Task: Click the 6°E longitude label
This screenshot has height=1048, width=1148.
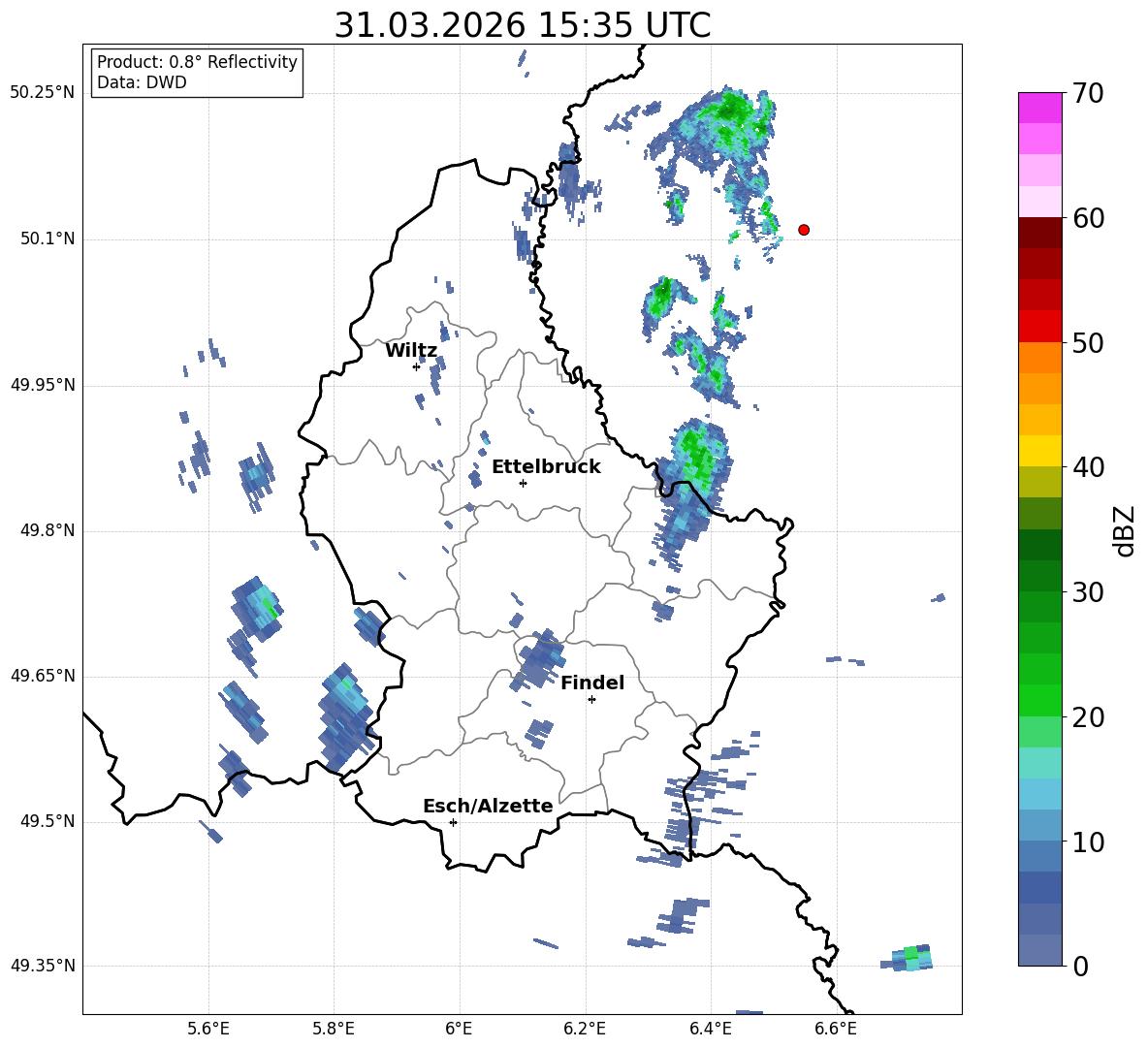Action: pyautogui.click(x=459, y=1030)
